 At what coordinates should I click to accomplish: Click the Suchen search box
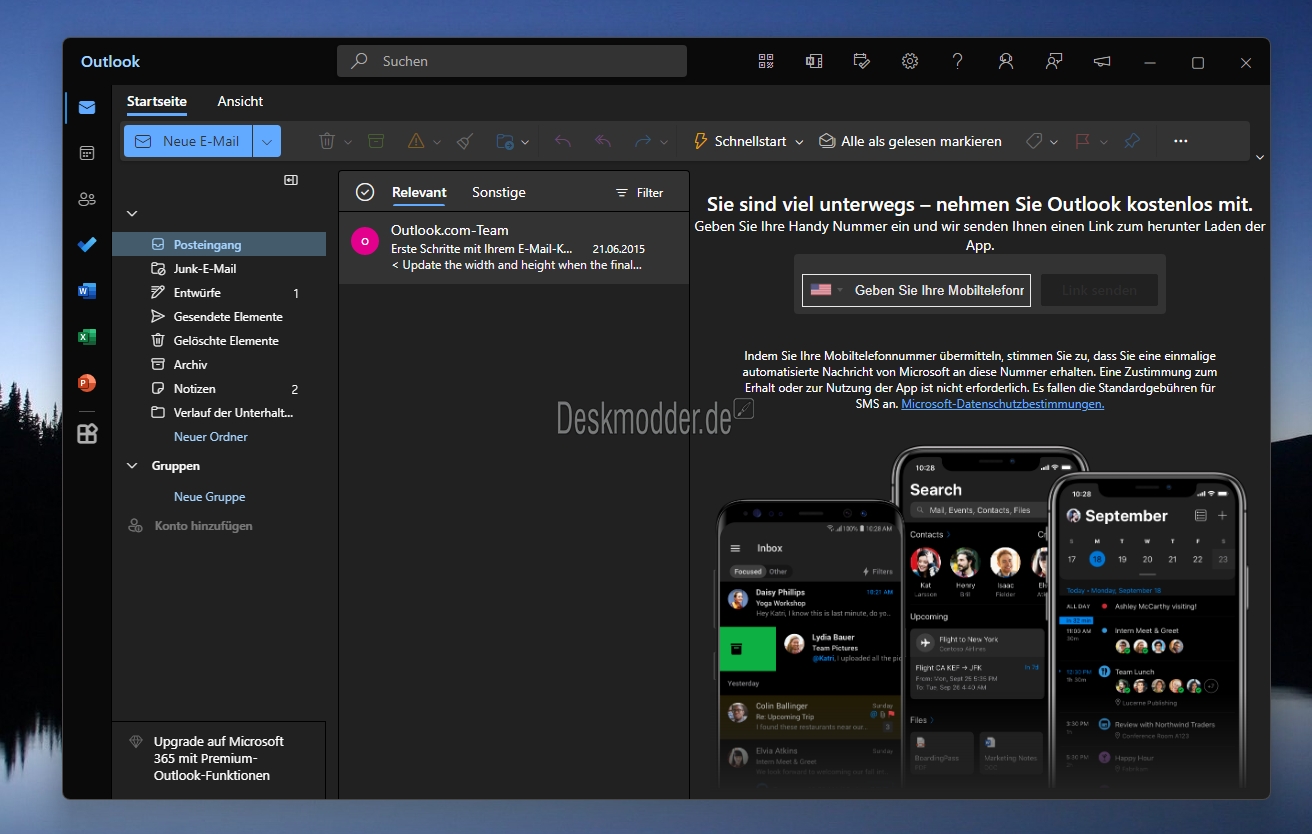[x=512, y=61]
